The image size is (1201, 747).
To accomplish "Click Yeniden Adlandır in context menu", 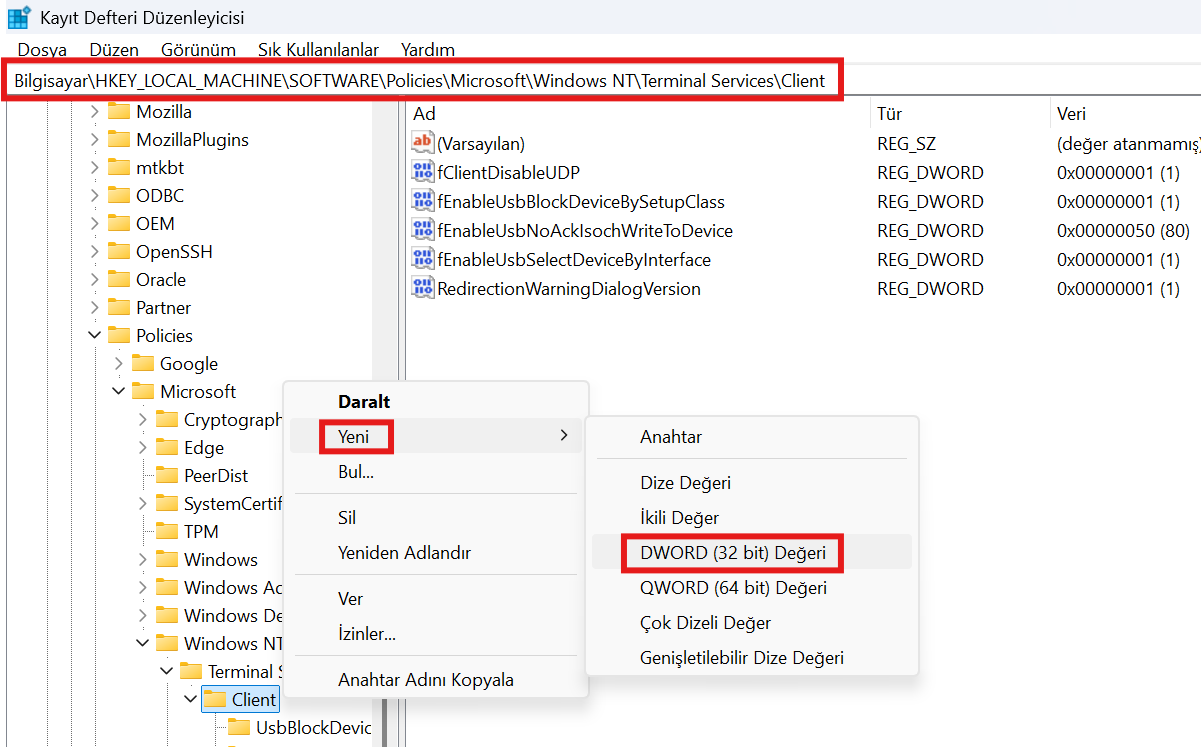I will pos(404,553).
